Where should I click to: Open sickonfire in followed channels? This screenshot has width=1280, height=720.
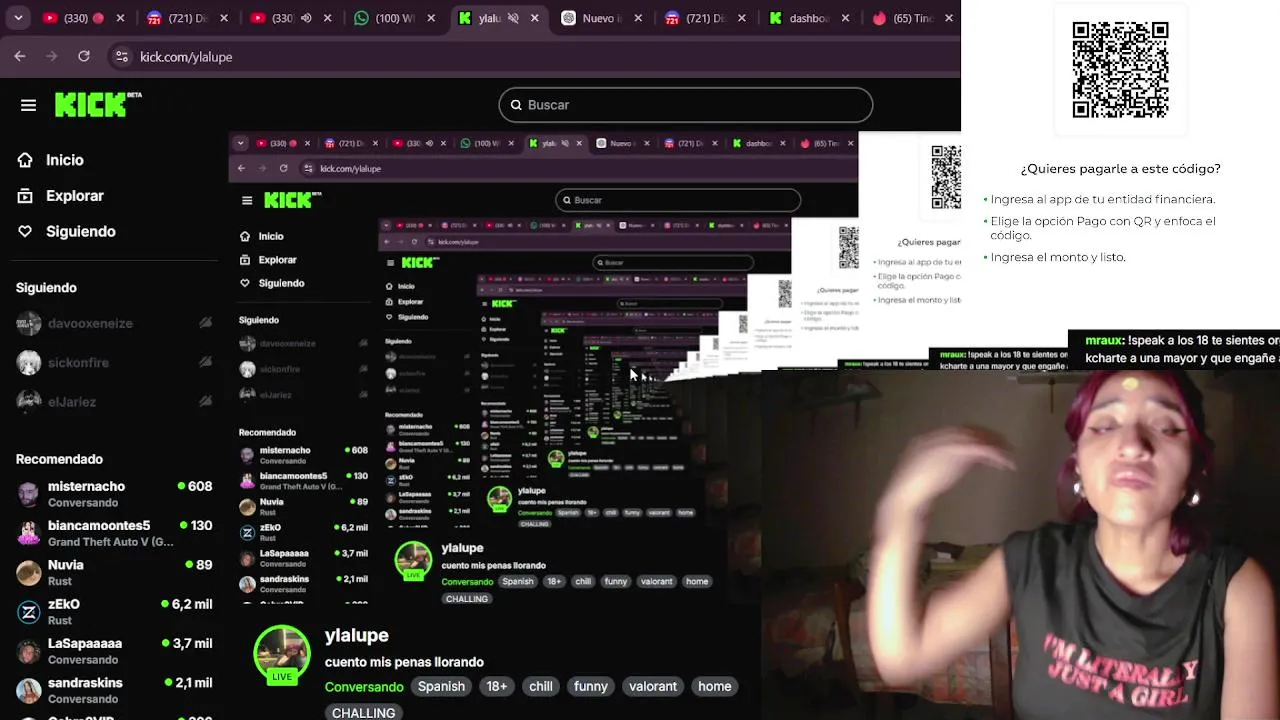point(78,362)
